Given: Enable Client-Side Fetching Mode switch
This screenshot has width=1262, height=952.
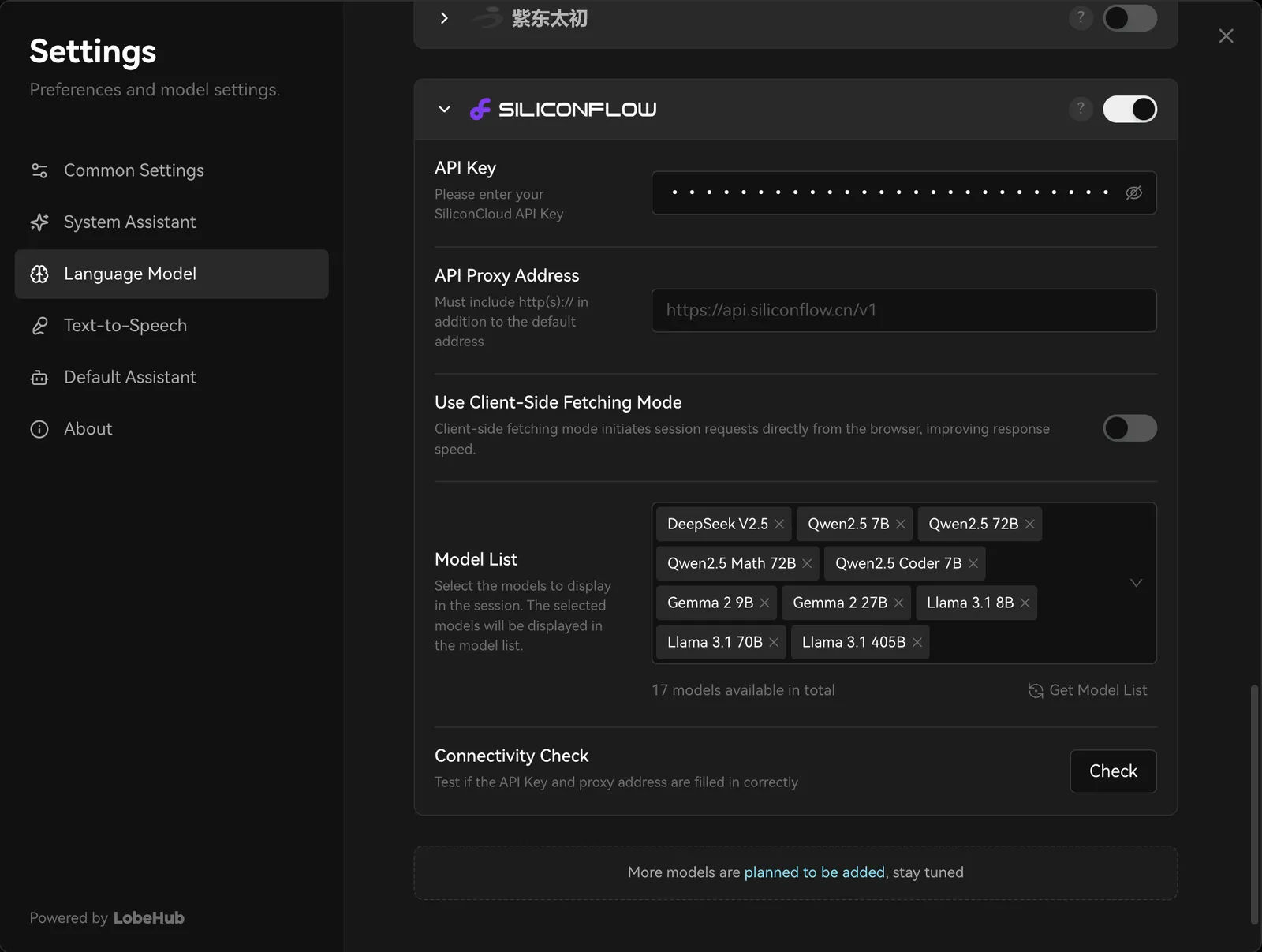Looking at the screenshot, I should [1129, 428].
